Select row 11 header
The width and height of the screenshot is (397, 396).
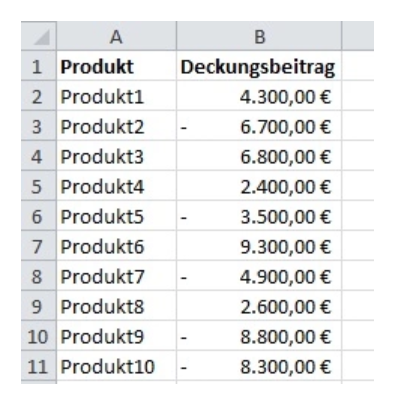click(x=39, y=366)
